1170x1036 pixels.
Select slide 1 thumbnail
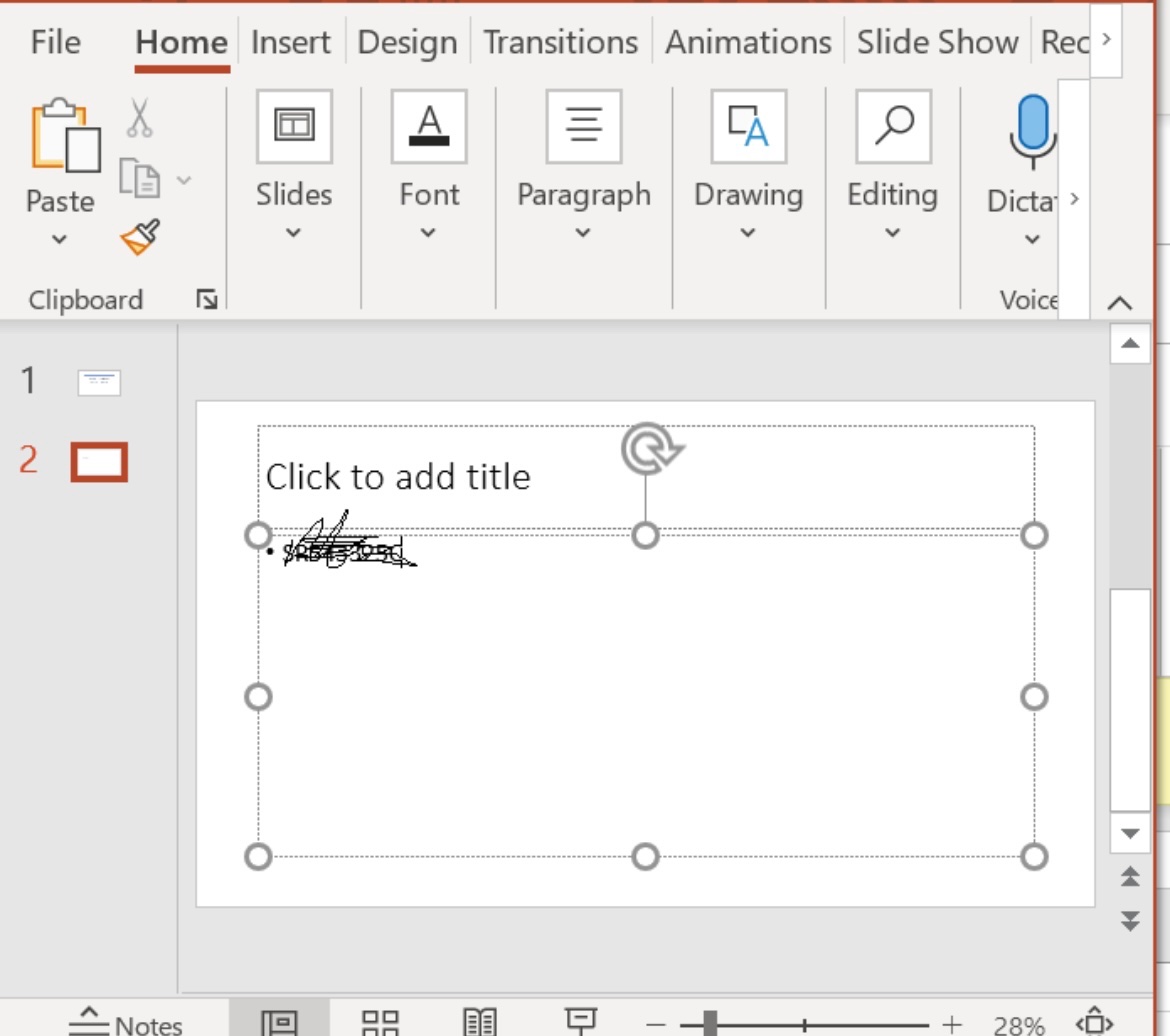click(x=99, y=382)
